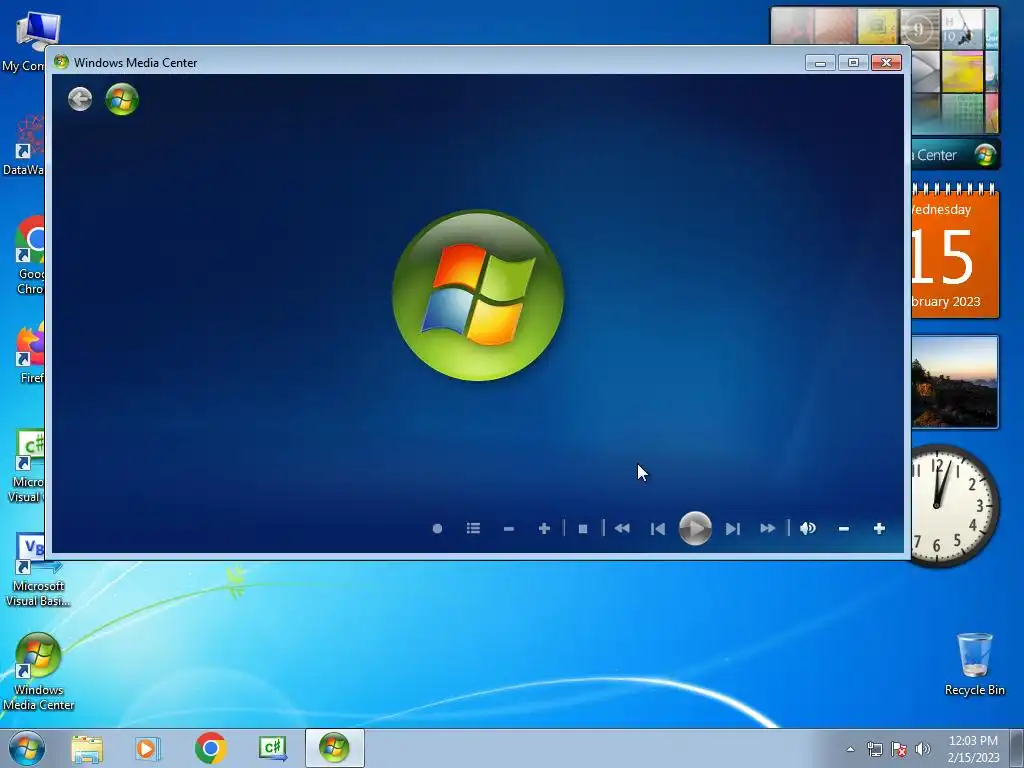Skip back to the previous track

[658, 528]
